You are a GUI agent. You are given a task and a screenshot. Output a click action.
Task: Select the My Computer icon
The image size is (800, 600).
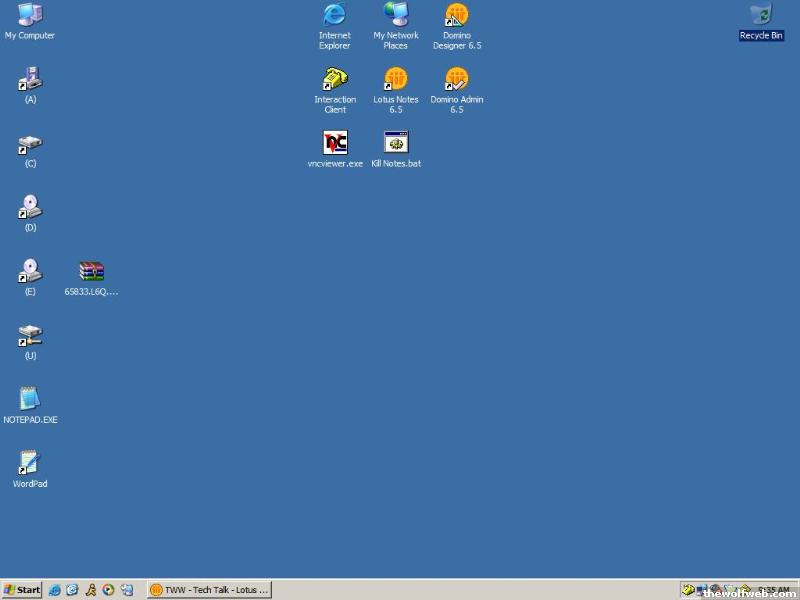tap(30, 15)
